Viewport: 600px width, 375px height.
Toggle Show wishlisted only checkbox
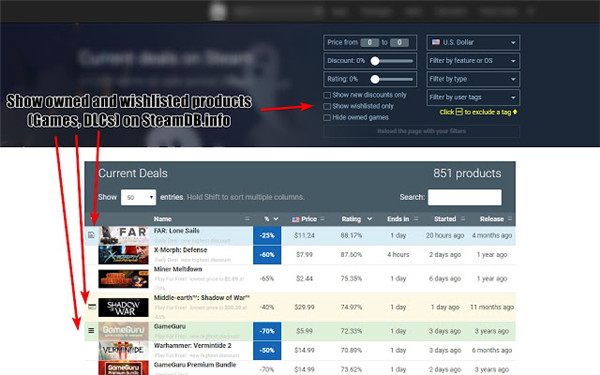coord(327,106)
